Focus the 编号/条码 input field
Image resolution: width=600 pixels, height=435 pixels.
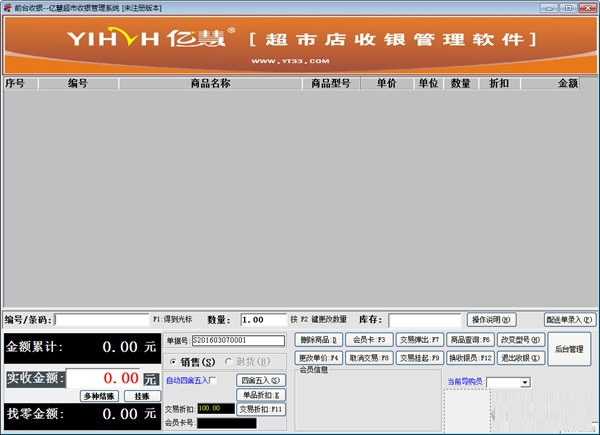102,320
